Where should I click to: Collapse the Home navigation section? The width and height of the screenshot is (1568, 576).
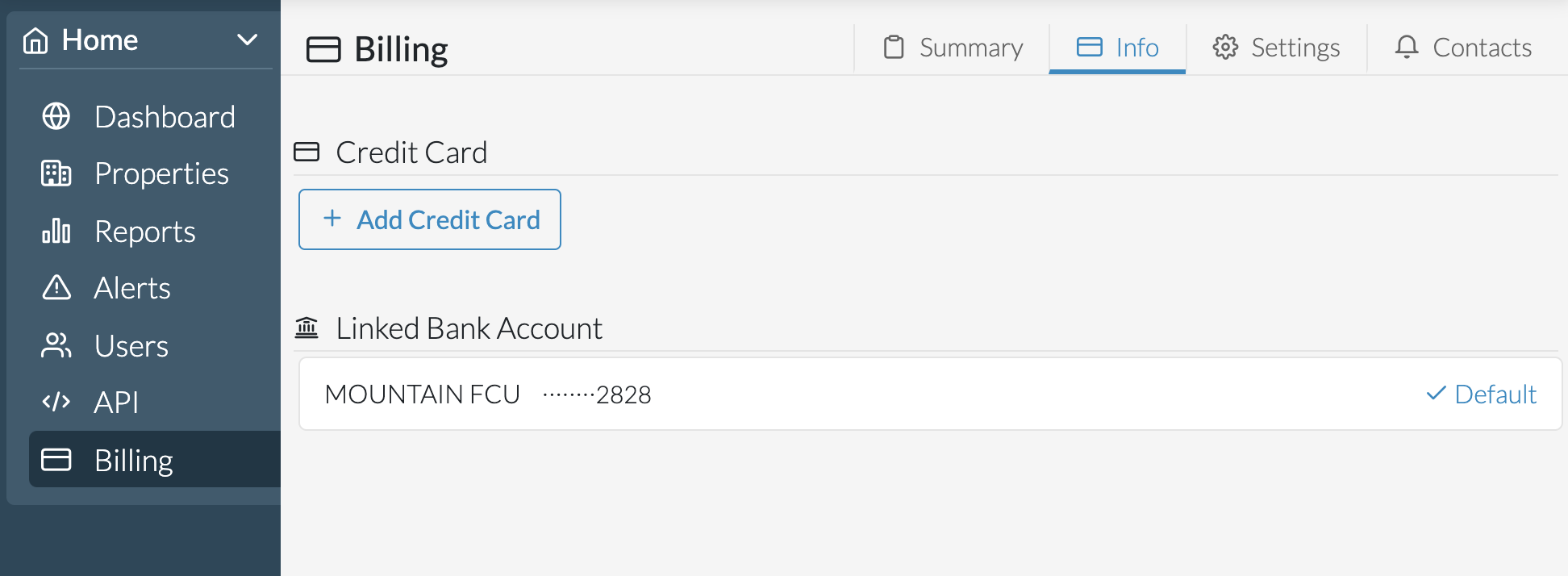coord(248,38)
